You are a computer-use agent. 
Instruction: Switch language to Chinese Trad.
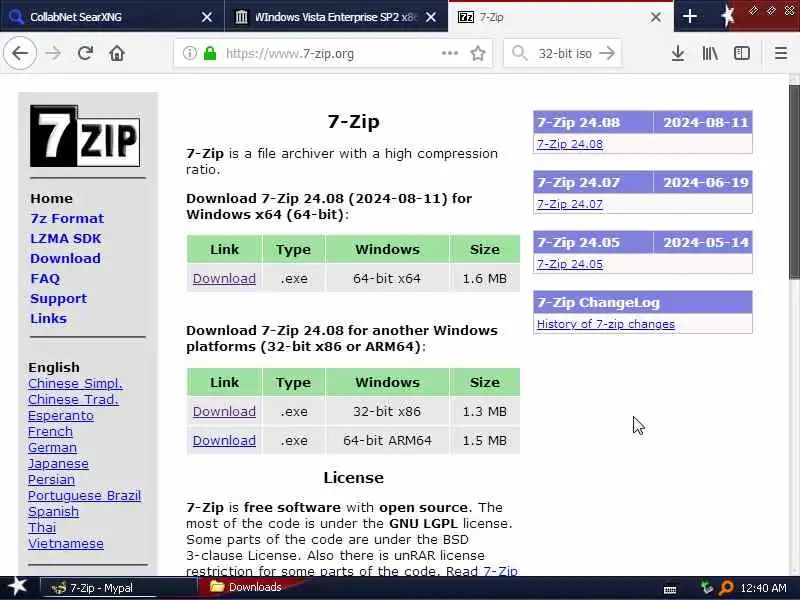pyautogui.click(x=73, y=399)
